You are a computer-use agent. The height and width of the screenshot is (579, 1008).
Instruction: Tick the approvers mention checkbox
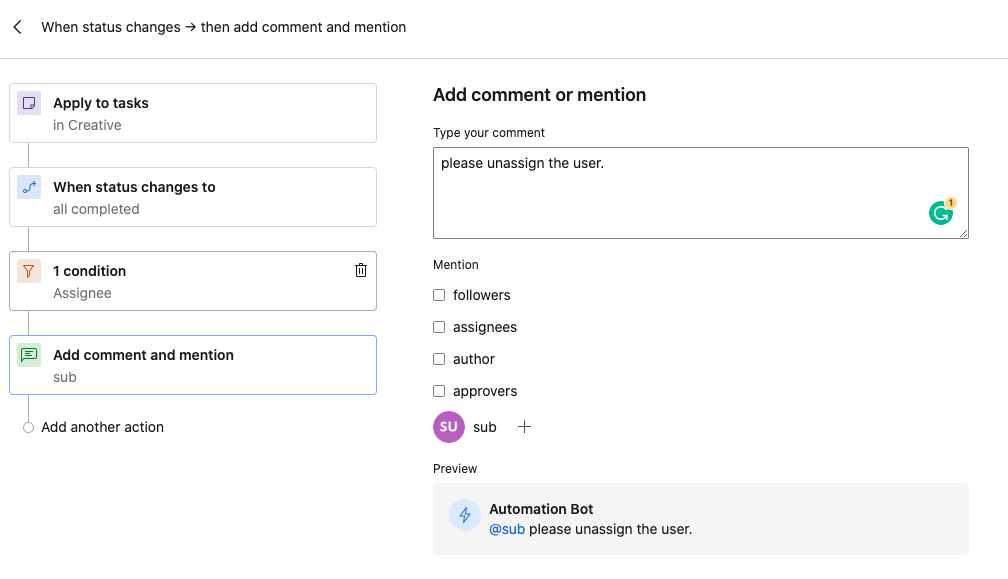[439, 391]
